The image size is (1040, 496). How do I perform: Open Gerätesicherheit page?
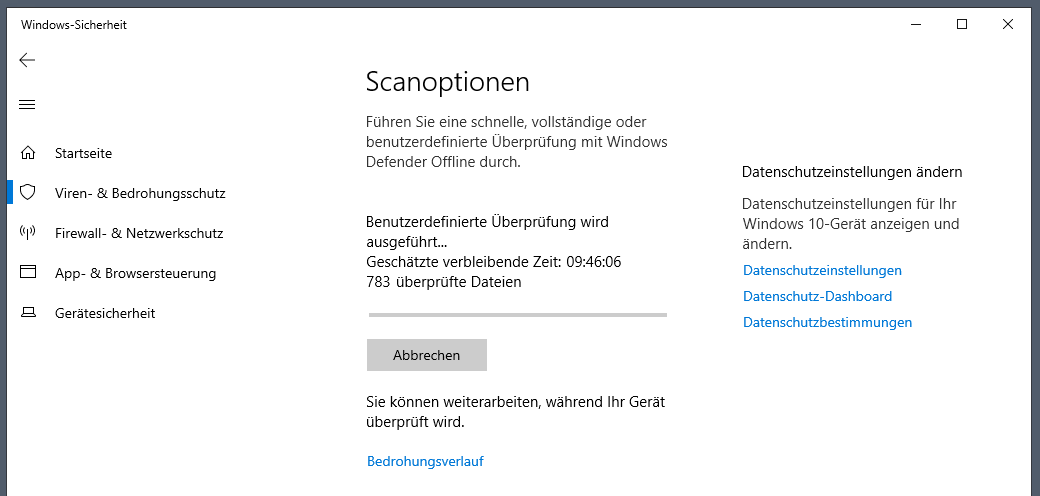[x=105, y=313]
